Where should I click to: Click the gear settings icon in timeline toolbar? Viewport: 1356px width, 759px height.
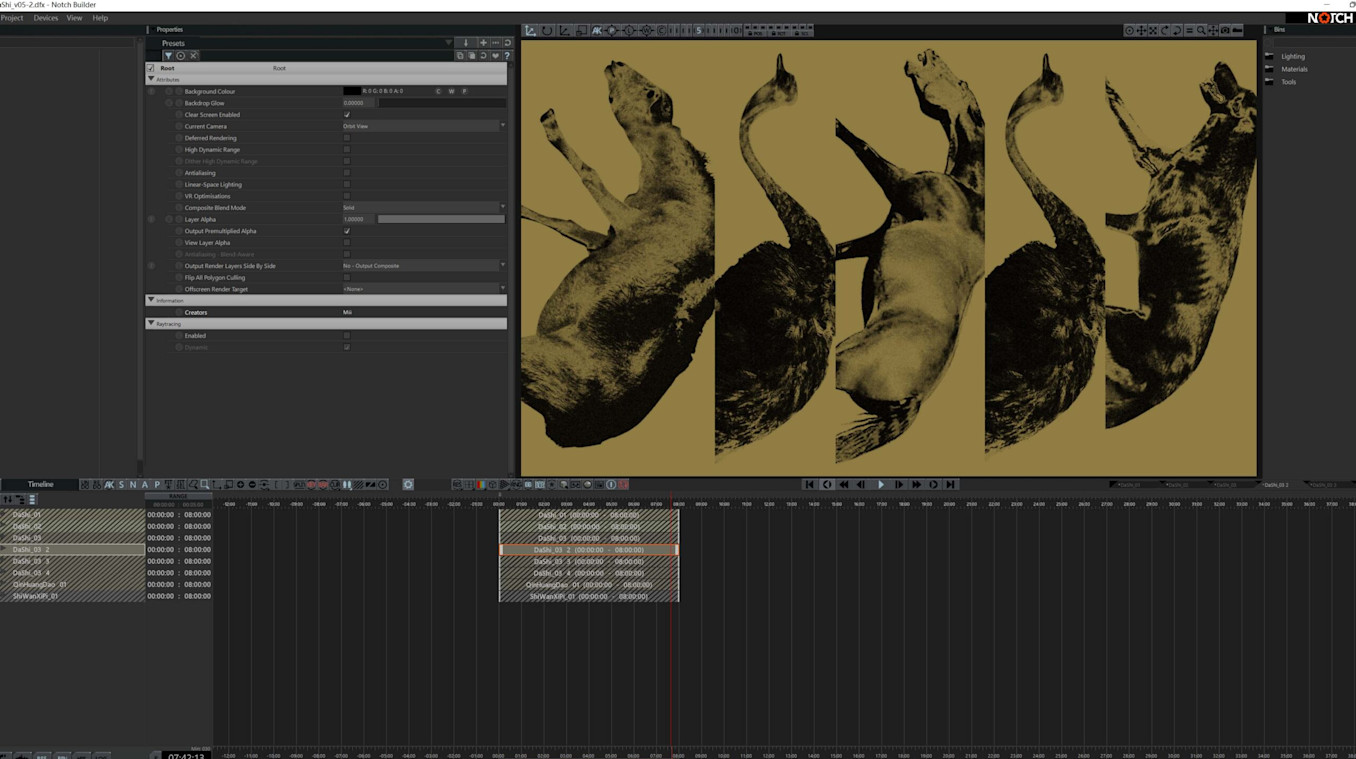coord(408,485)
